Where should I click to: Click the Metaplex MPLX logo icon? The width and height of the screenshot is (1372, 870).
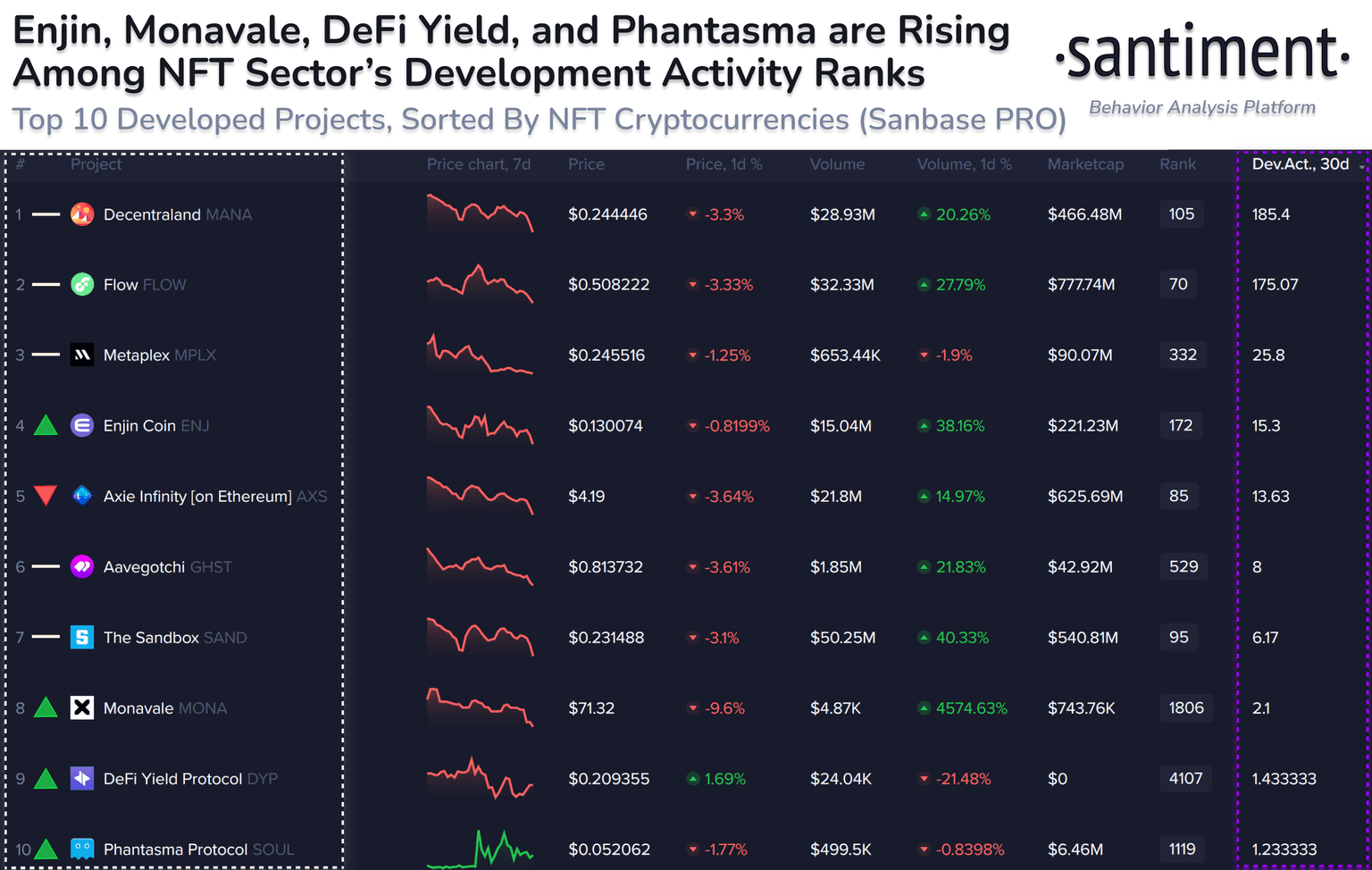82,356
